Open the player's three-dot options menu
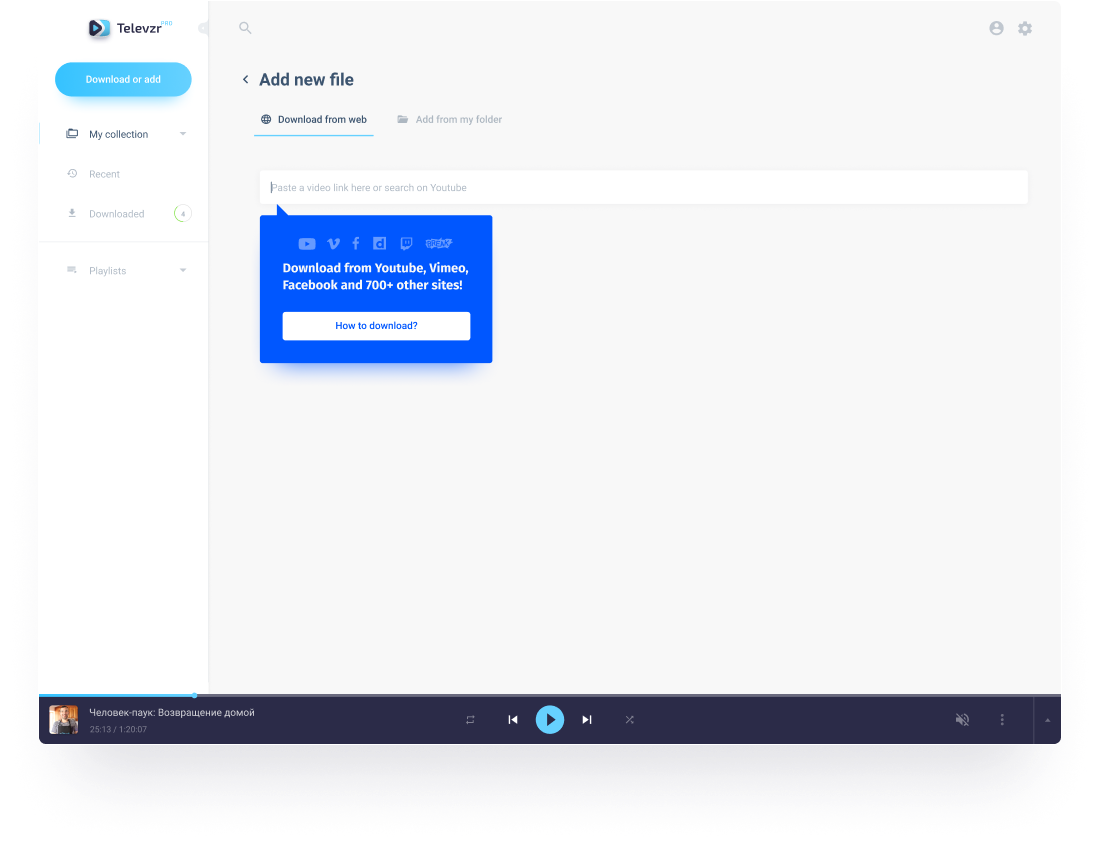1100x847 pixels. [1002, 719]
